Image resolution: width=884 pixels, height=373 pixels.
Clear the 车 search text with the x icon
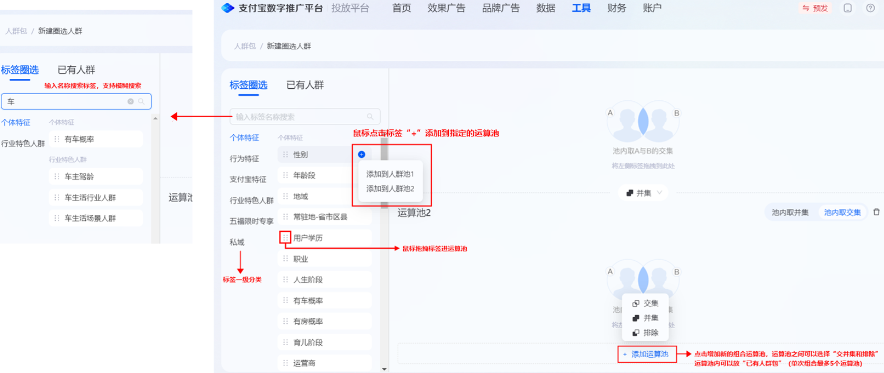click(x=131, y=101)
